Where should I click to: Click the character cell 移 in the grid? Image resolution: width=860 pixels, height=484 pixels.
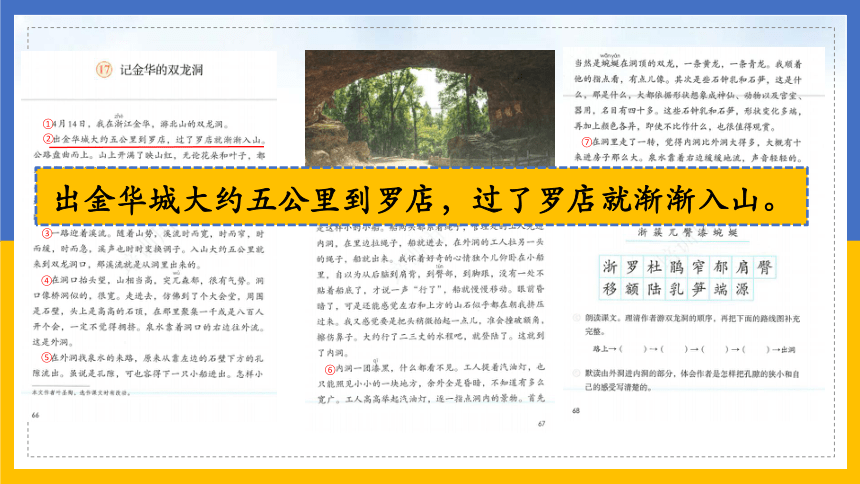tap(610, 289)
